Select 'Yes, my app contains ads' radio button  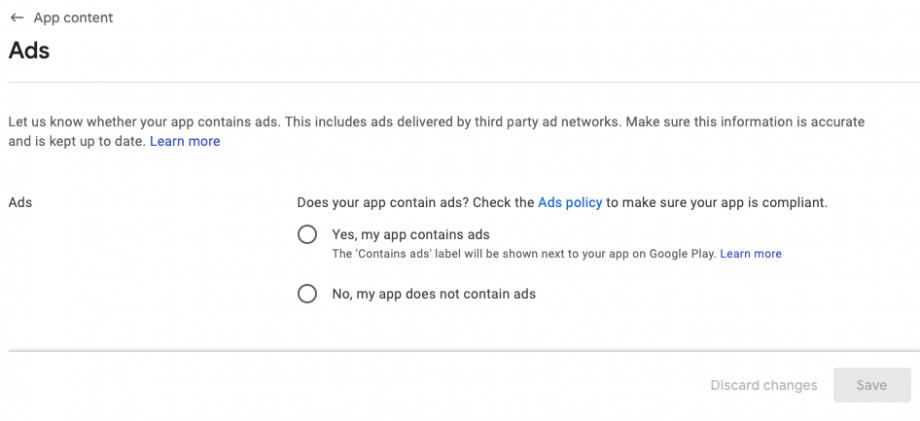[x=307, y=235]
